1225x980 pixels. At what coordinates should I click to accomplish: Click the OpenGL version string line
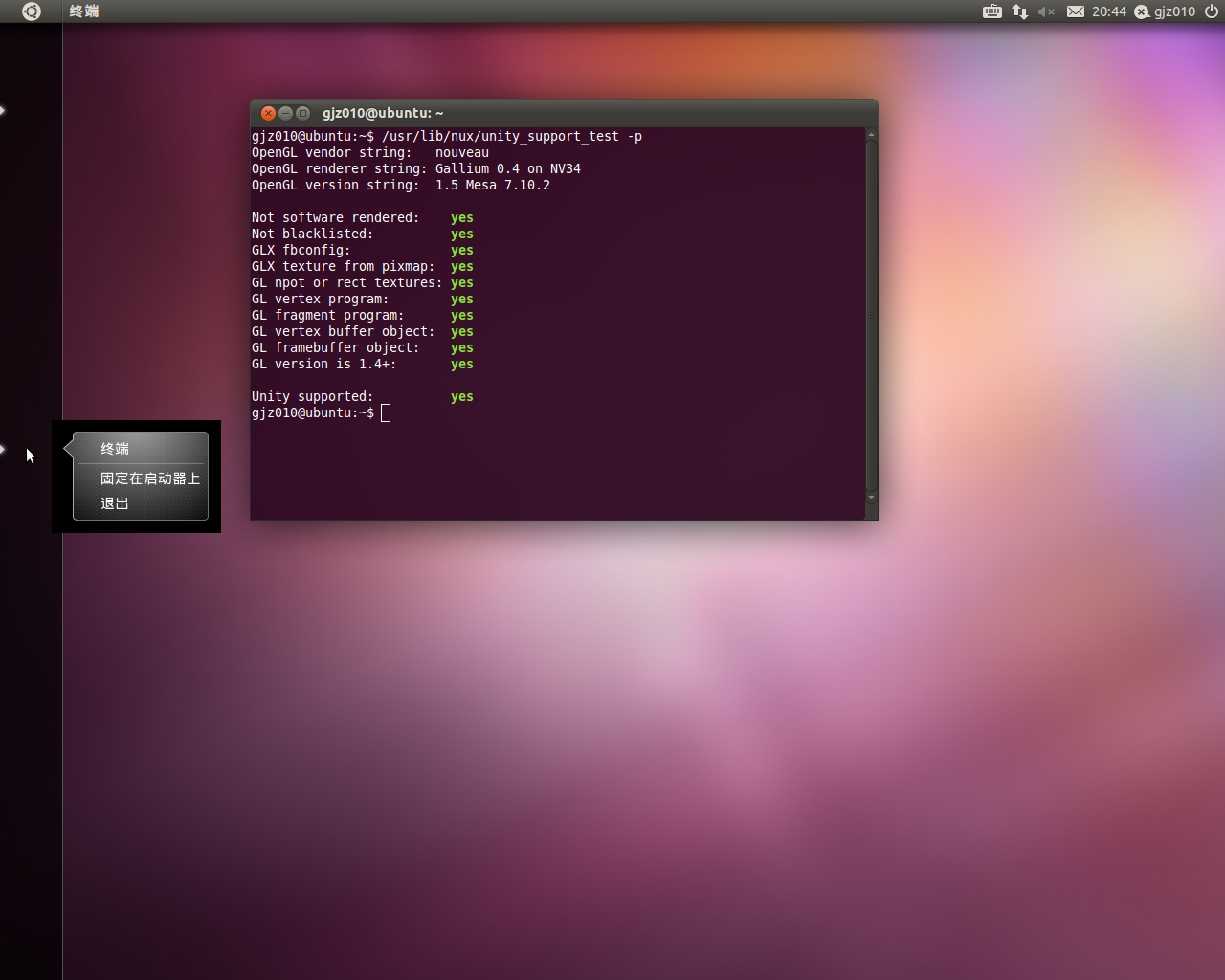(x=401, y=186)
